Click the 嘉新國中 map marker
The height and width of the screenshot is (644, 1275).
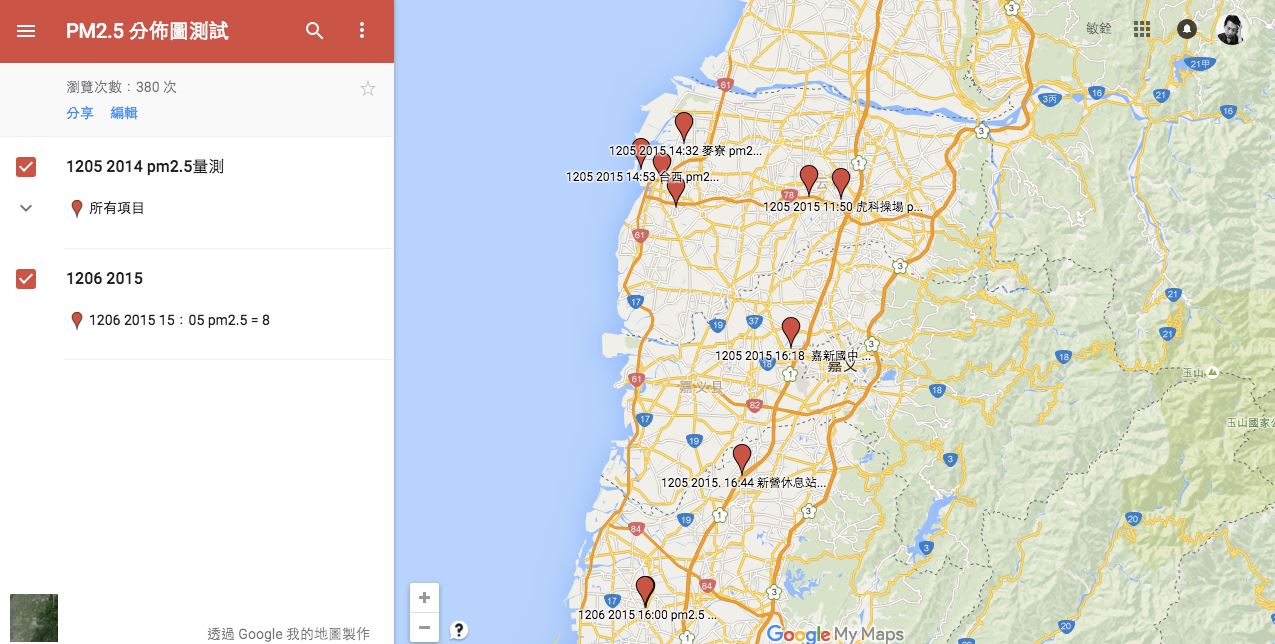(791, 330)
